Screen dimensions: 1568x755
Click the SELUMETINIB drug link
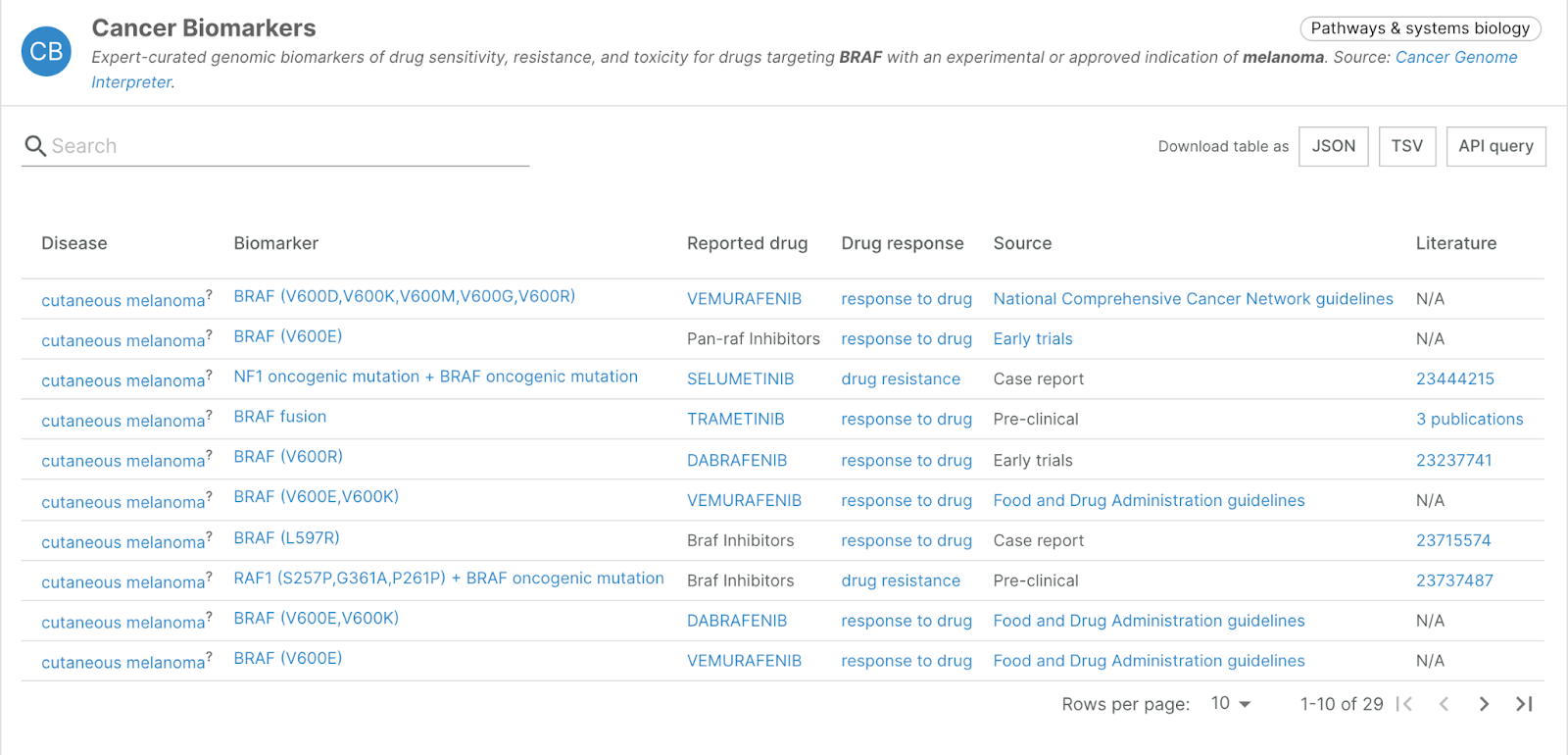pyautogui.click(x=740, y=379)
